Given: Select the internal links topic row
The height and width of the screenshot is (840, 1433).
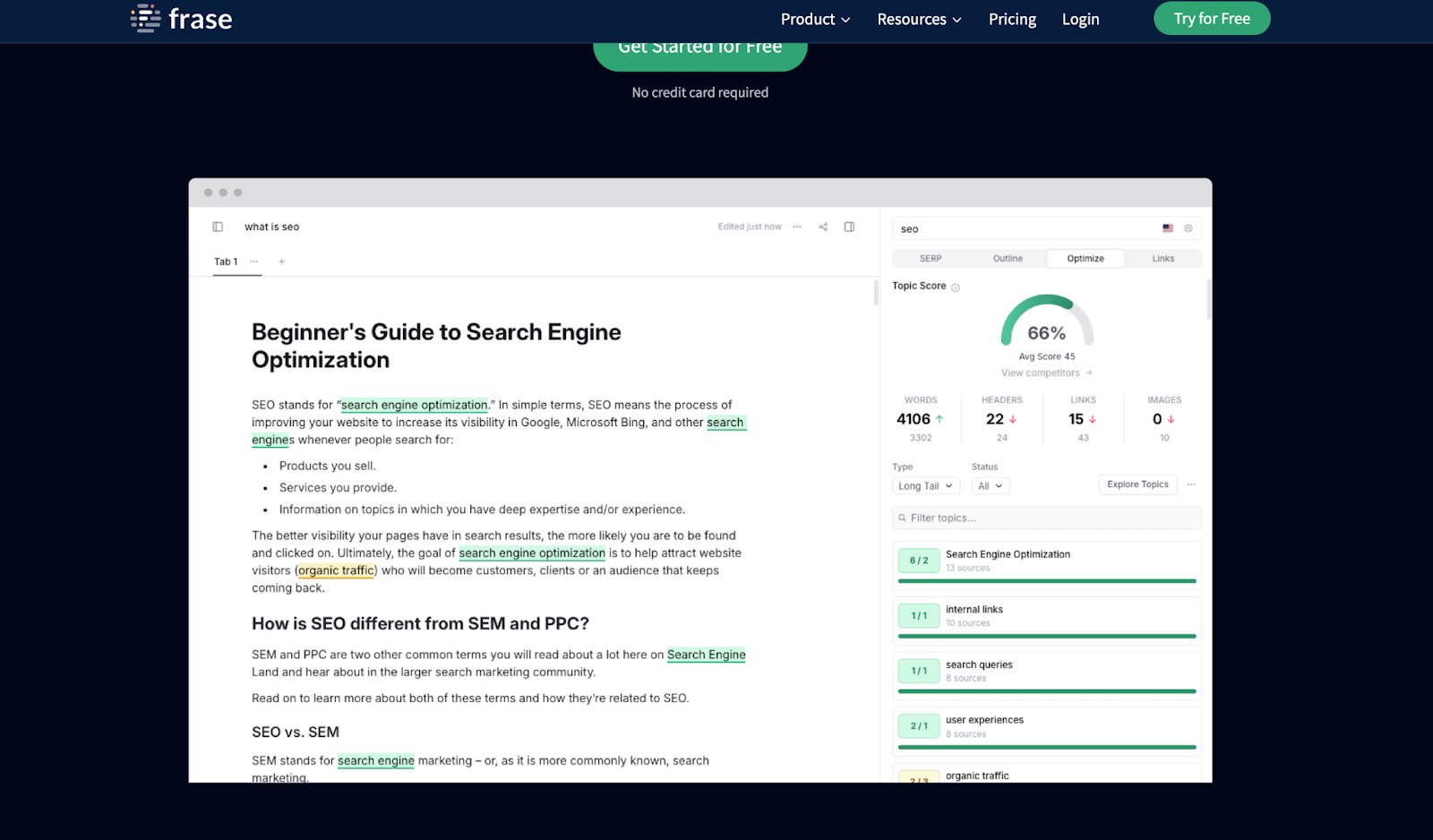Looking at the screenshot, I should tap(1047, 619).
